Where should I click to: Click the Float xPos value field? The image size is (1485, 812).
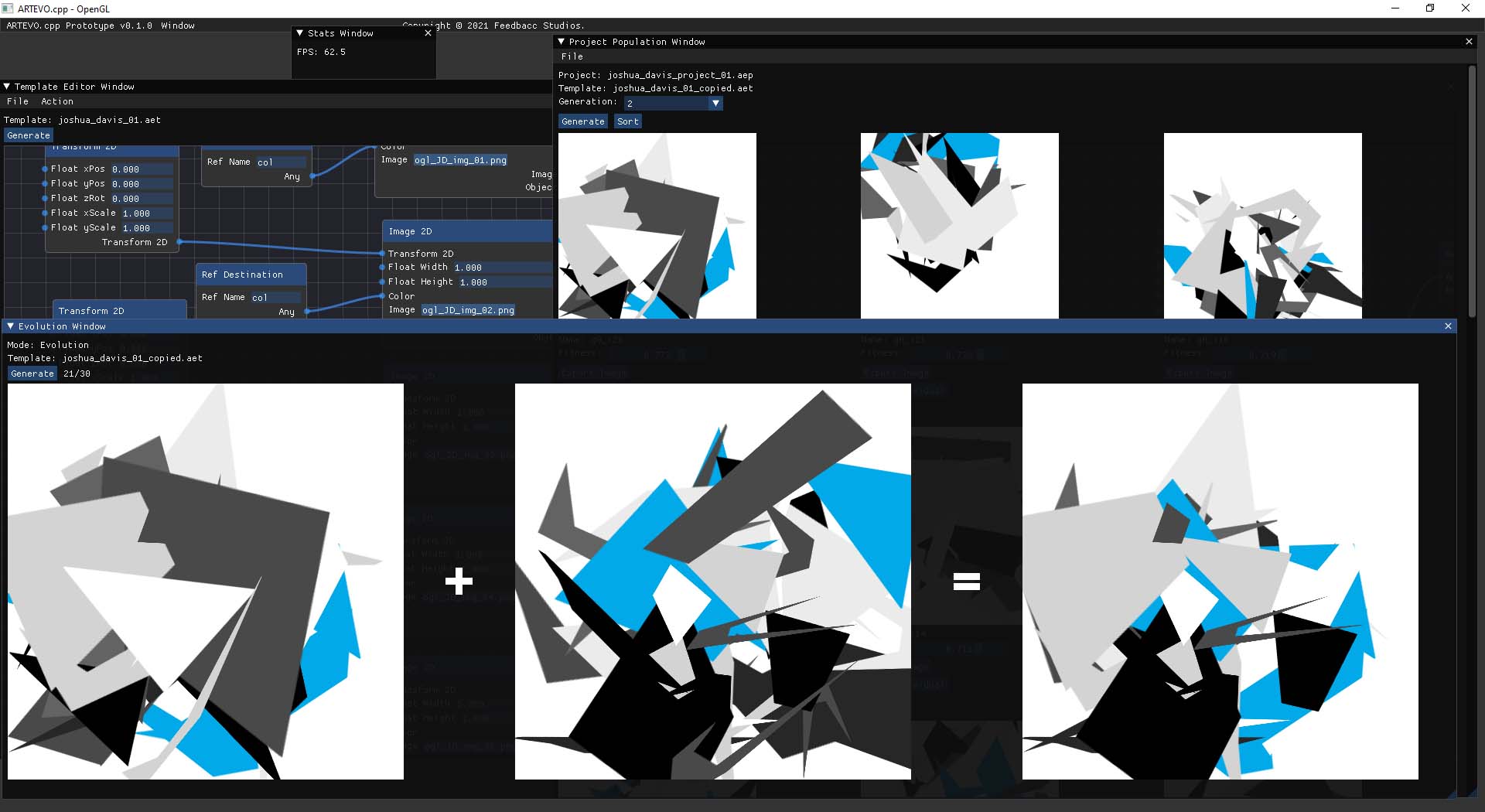point(142,169)
